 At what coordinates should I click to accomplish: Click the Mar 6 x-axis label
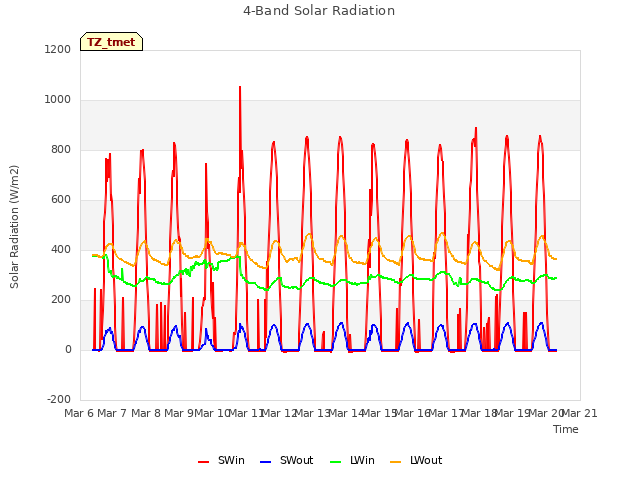(x=79, y=413)
